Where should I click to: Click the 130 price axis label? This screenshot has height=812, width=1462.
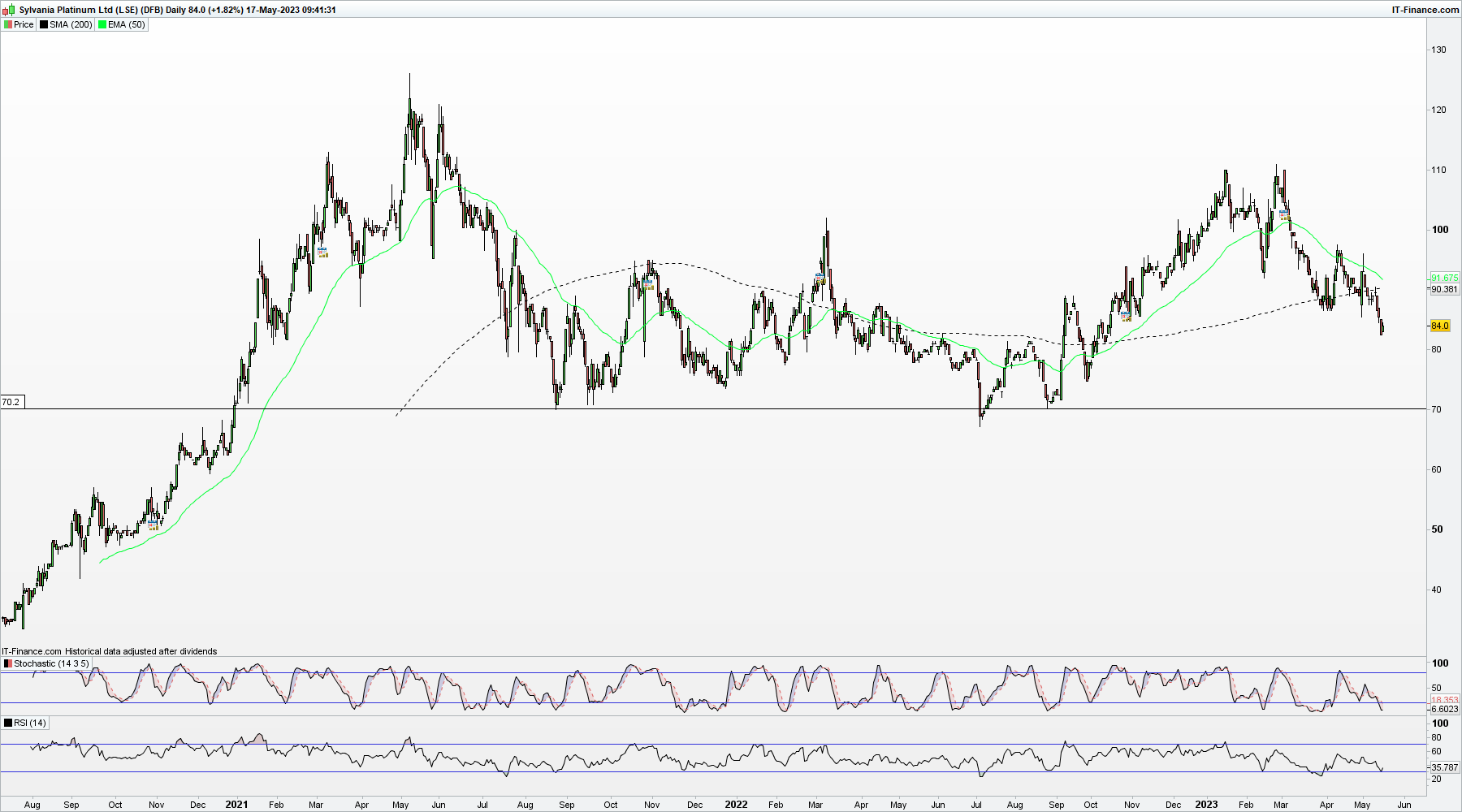(x=1438, y=50)
